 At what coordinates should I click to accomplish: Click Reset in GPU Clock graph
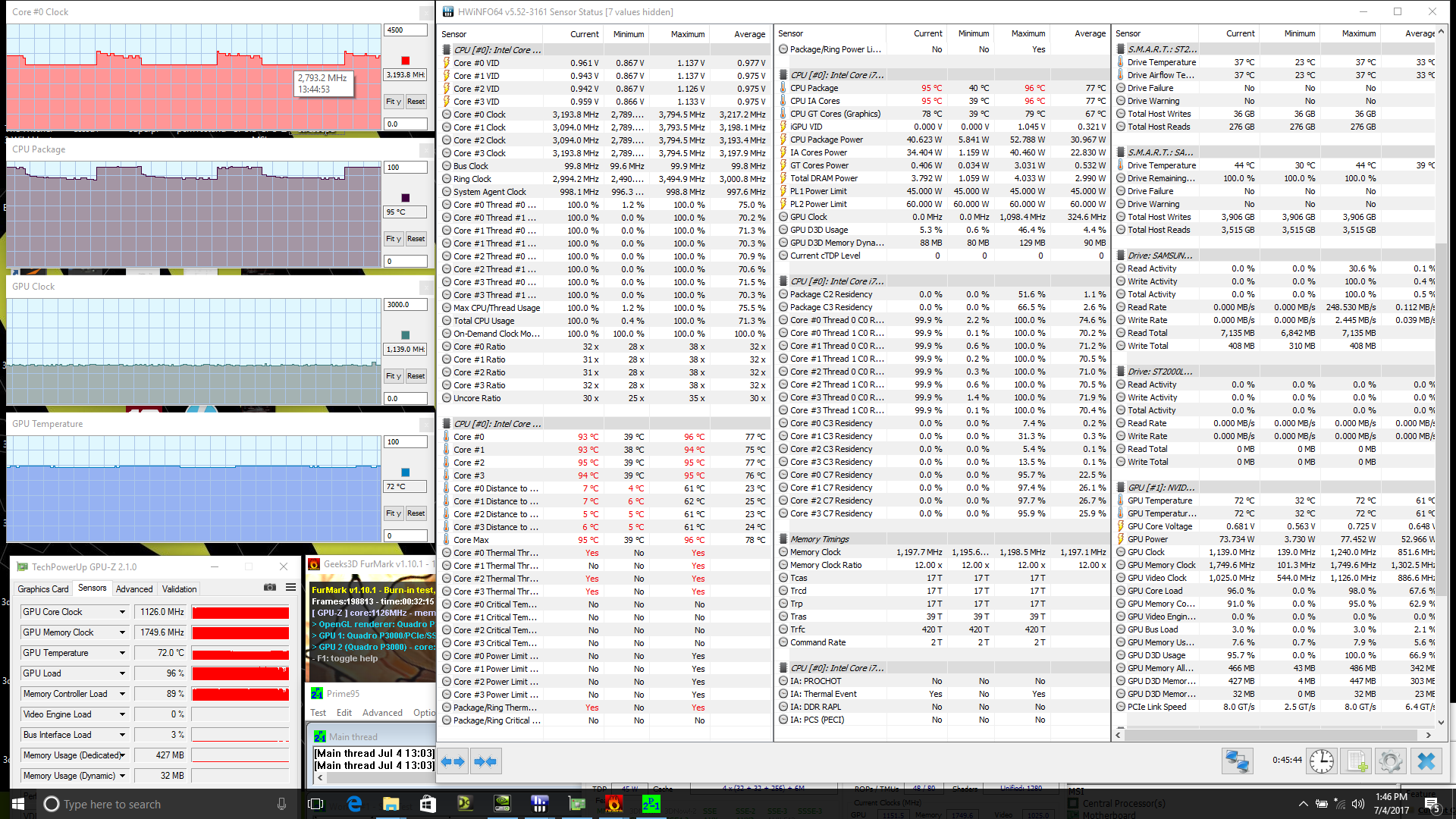416,376
